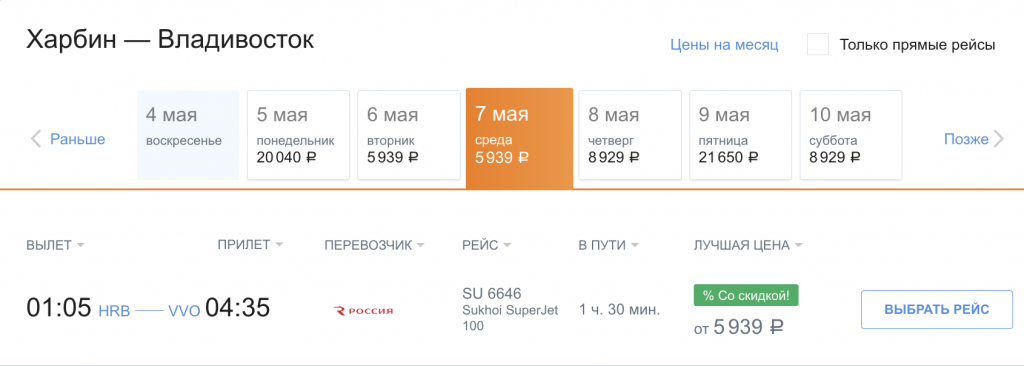1024x366 pixels.
Task: Choose the 9 мая пятница date
Action: [x=741, y=135]
